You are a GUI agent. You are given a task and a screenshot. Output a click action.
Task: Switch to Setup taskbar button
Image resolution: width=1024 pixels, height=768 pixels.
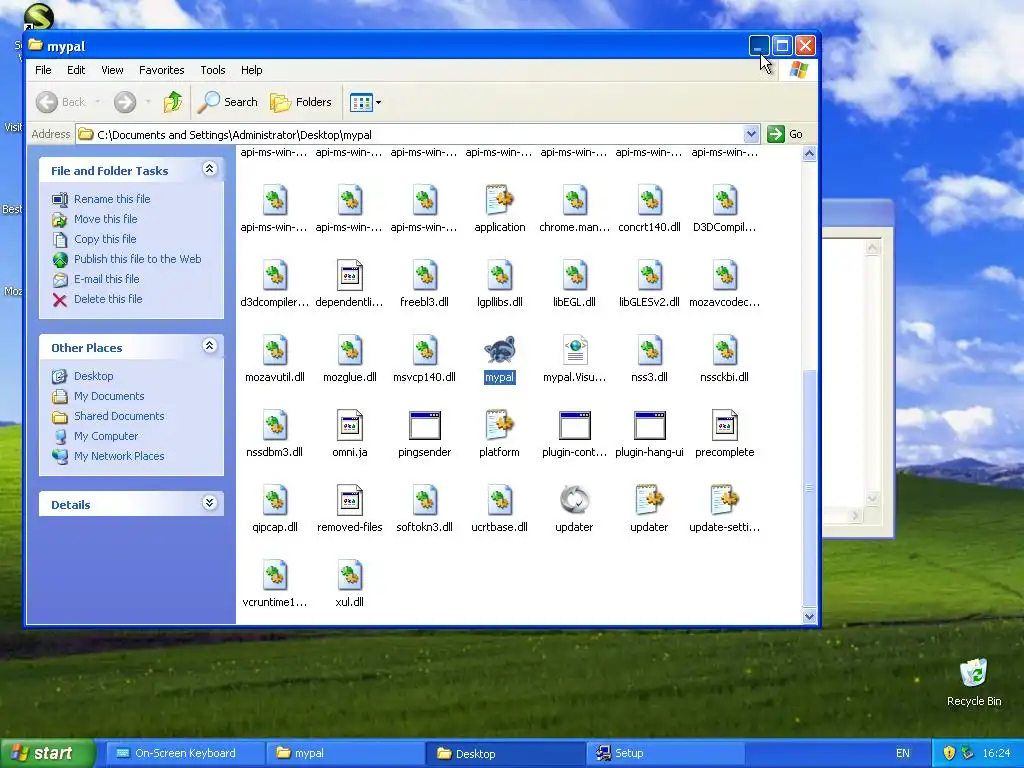(665, 753)
